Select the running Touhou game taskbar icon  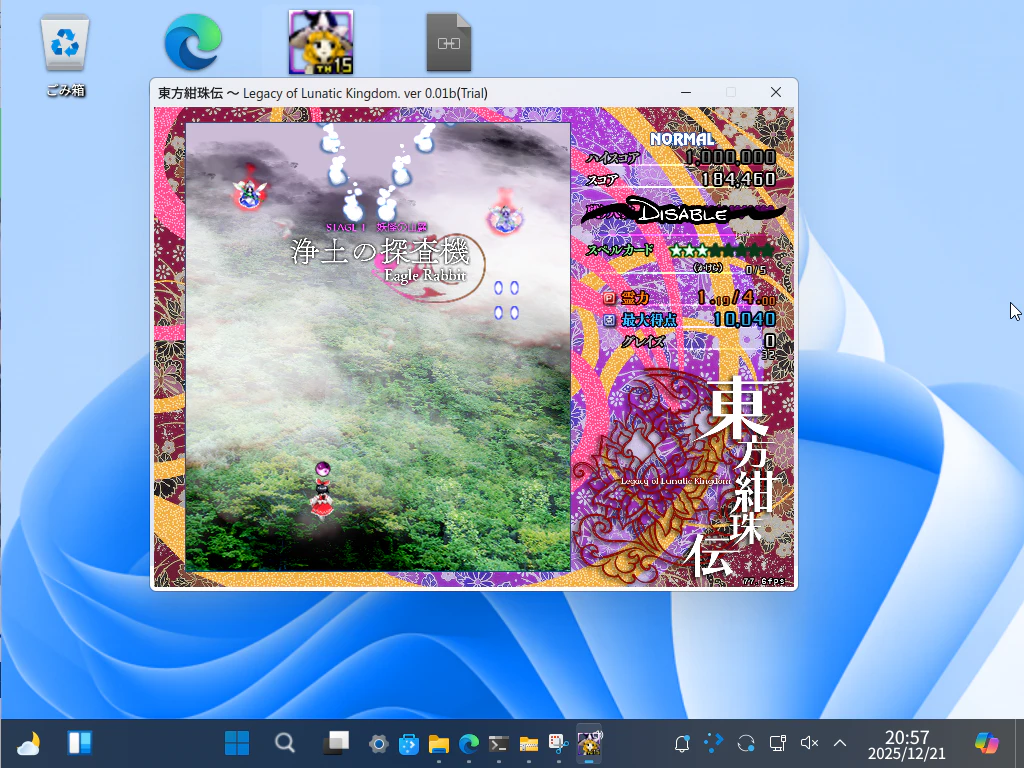[588, 743]
